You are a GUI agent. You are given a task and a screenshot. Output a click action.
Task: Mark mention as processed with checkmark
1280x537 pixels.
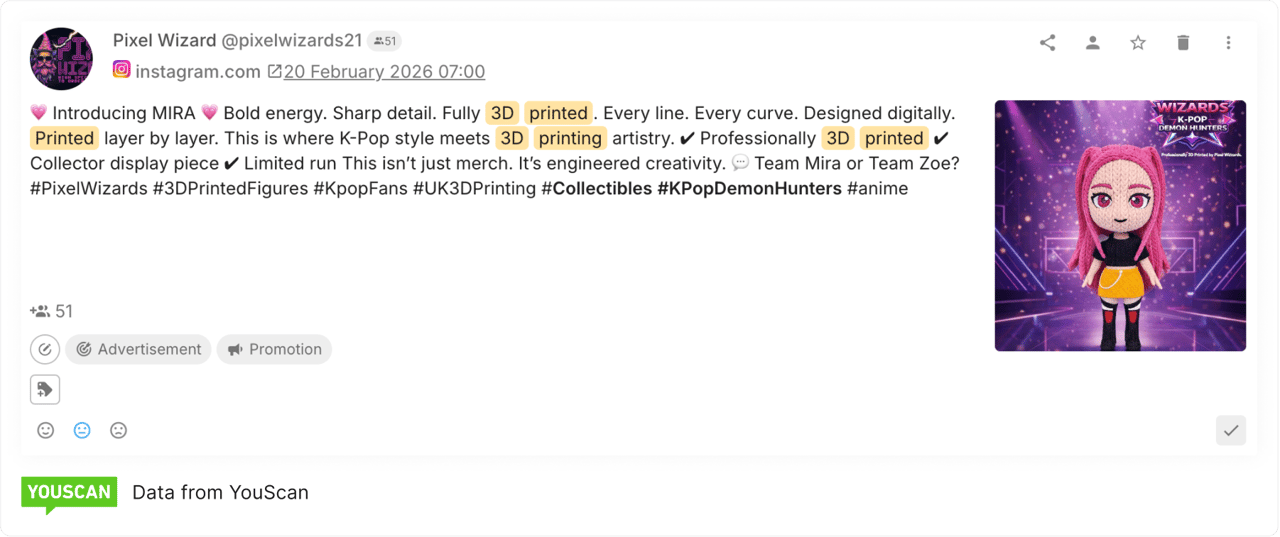click(x=1231, y=430)
